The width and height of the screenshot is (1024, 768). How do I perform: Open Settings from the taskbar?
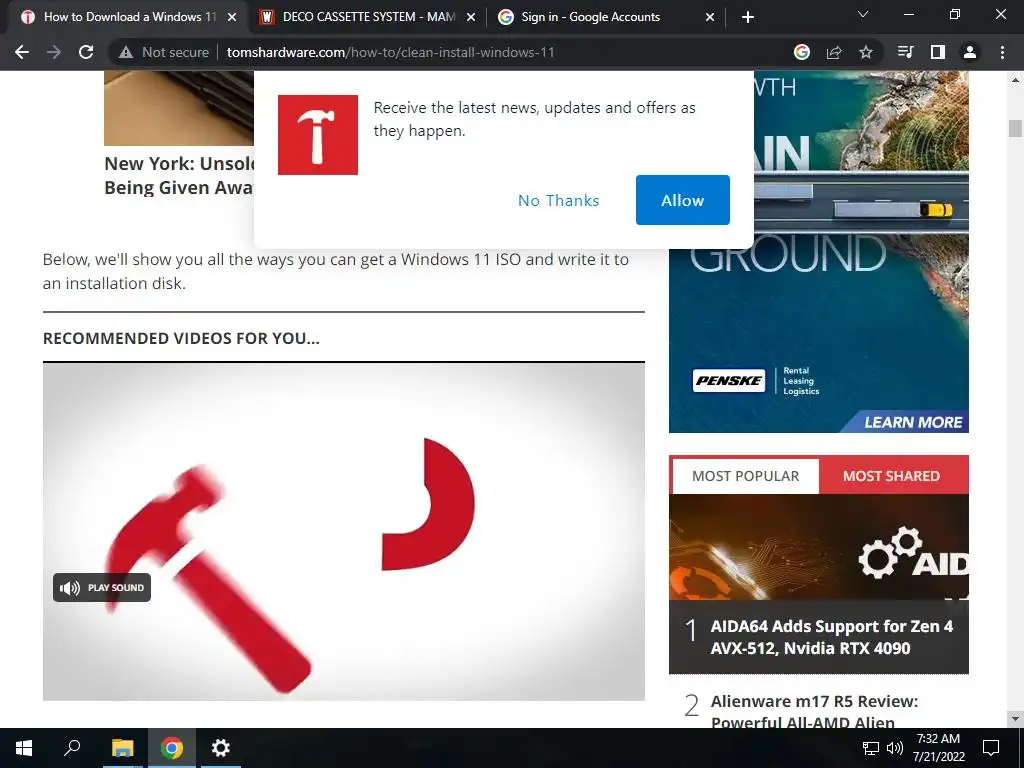coord(221,748)
